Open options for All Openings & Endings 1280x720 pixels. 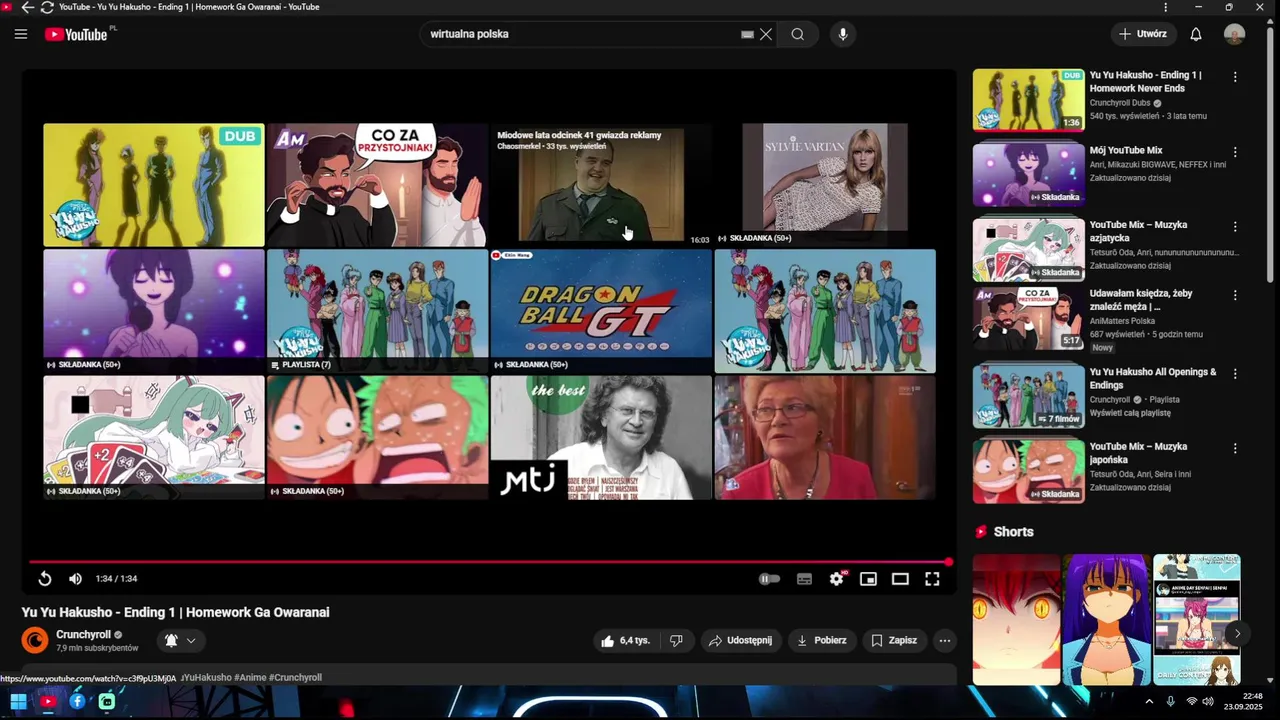click(1235, 373)
